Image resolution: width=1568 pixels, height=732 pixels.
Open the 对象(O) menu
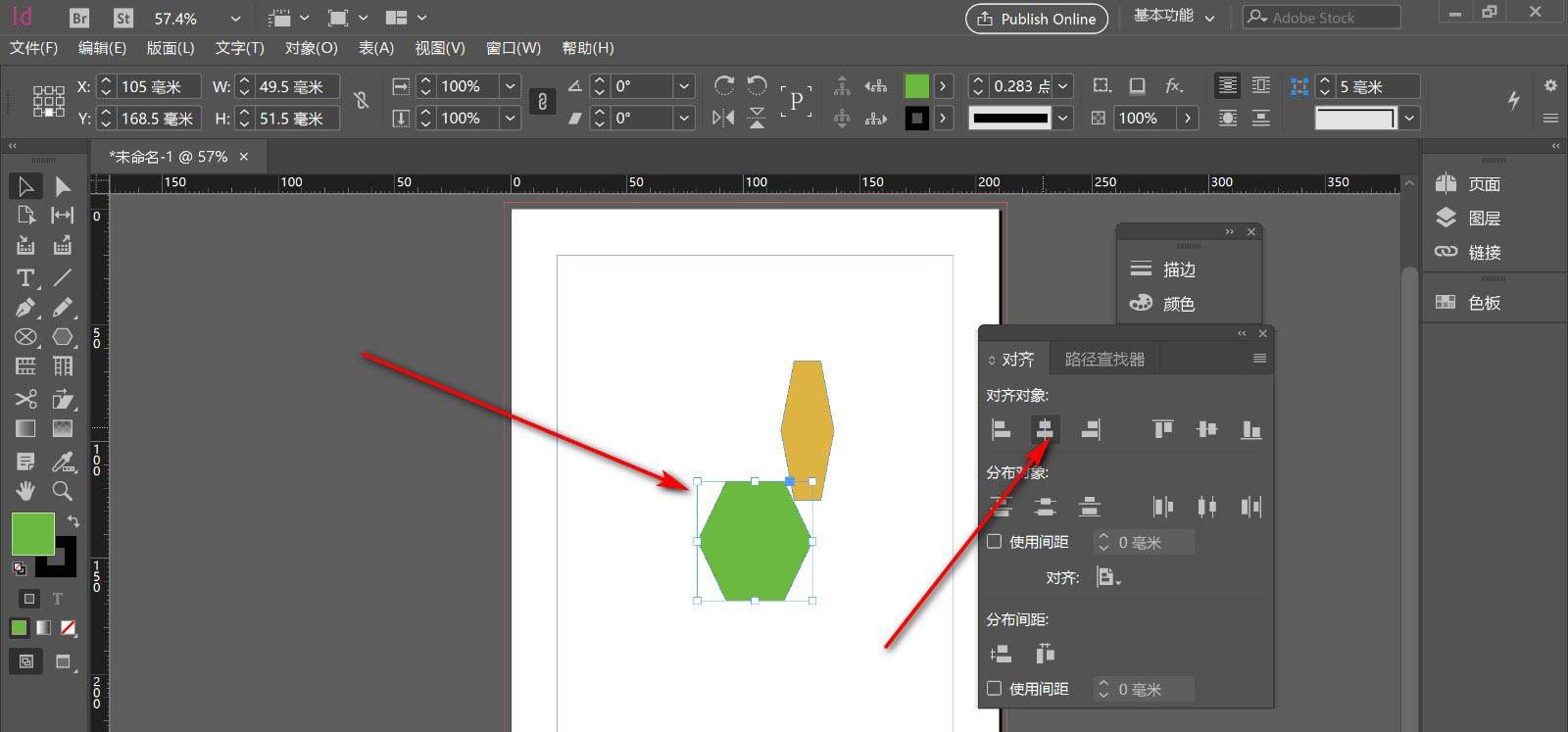point(311,48)
